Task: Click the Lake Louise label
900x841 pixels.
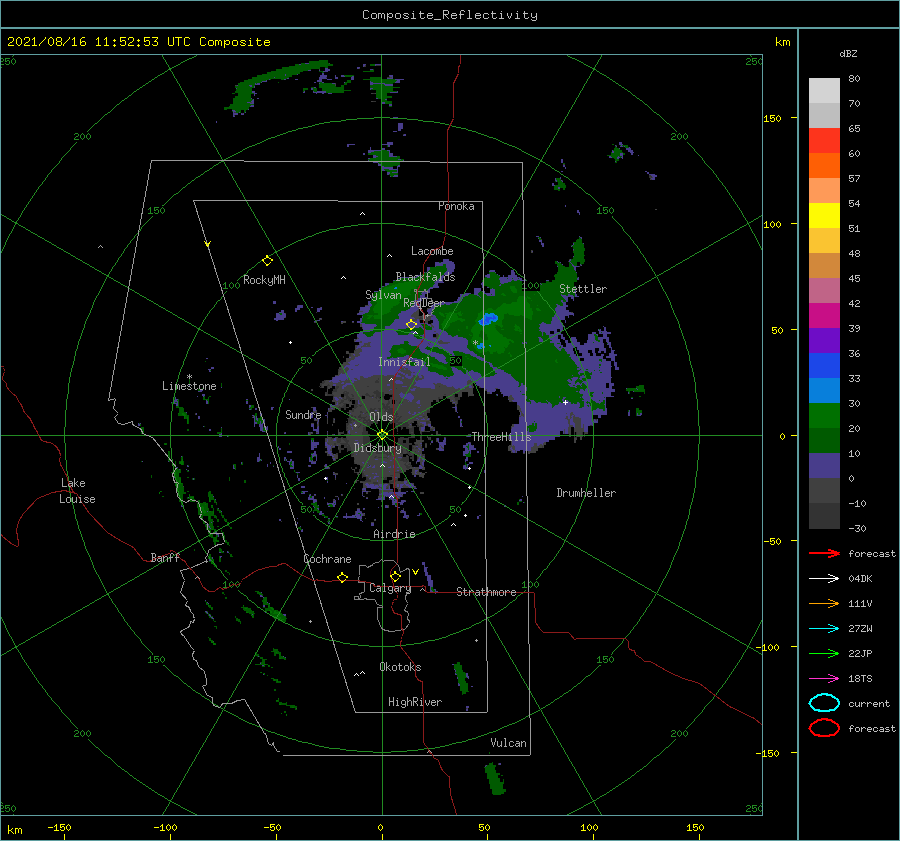Action: click(77, 491)
